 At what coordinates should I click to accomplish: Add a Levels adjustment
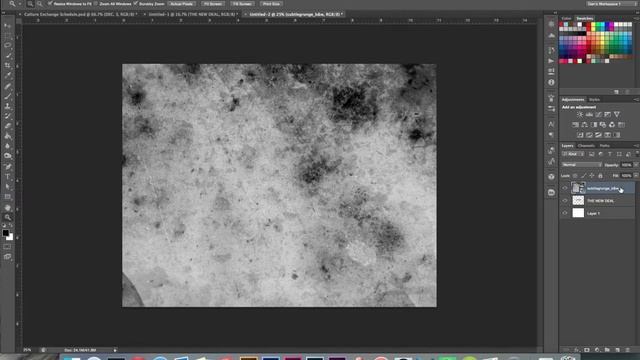[589, 115]
